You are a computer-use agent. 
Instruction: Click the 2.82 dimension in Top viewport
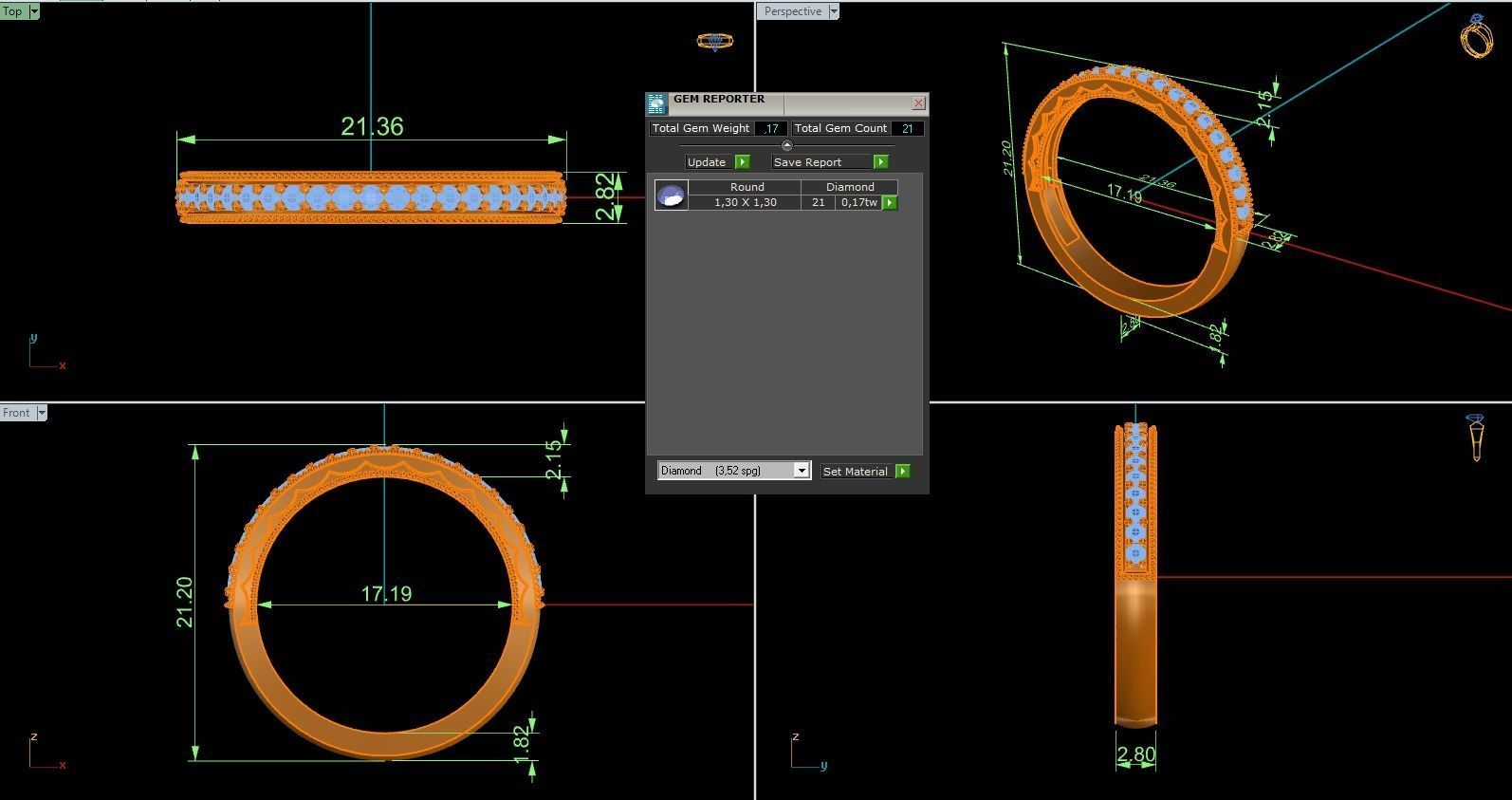[606, 197]
